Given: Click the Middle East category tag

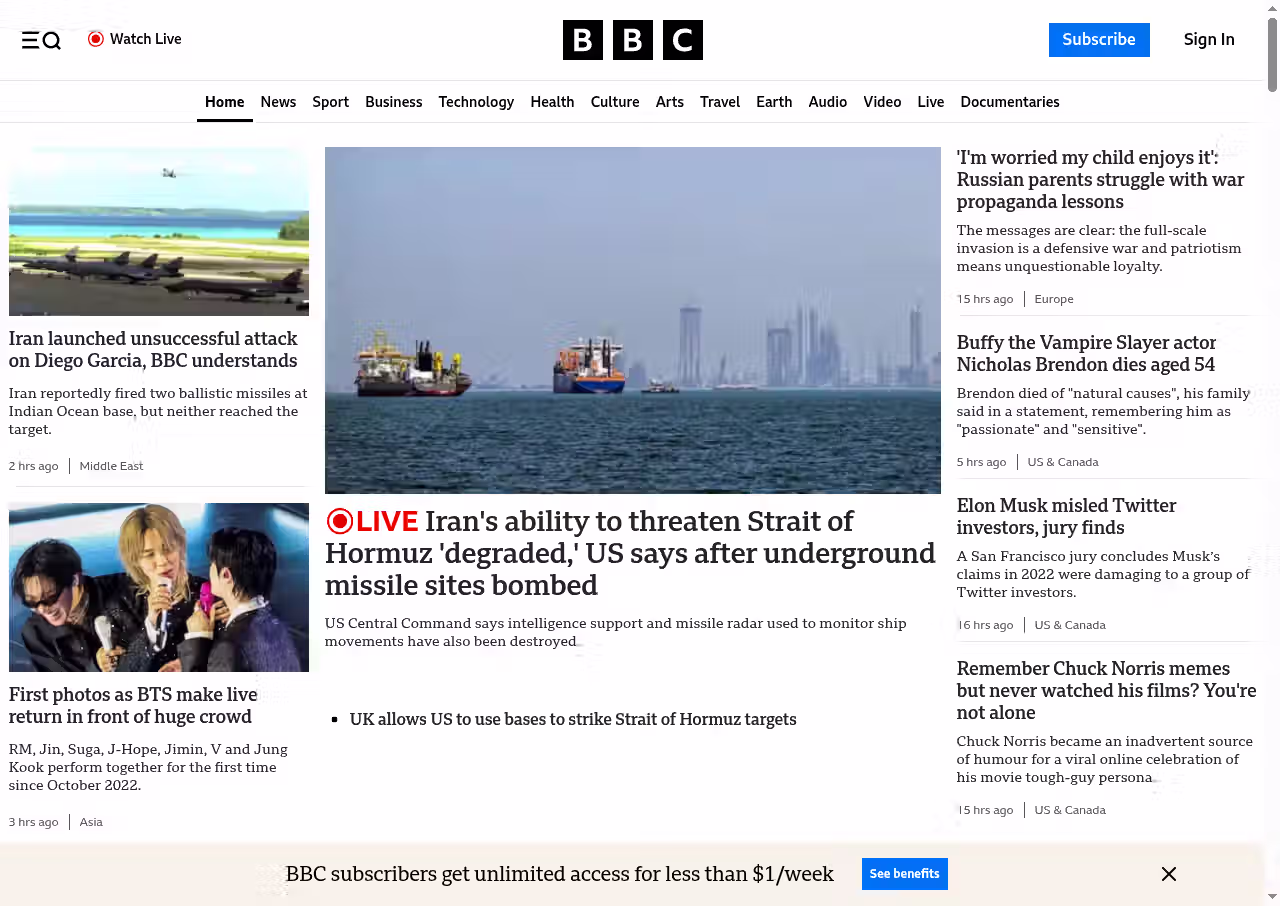Looking at the screenshot, I should pos(111,466).
